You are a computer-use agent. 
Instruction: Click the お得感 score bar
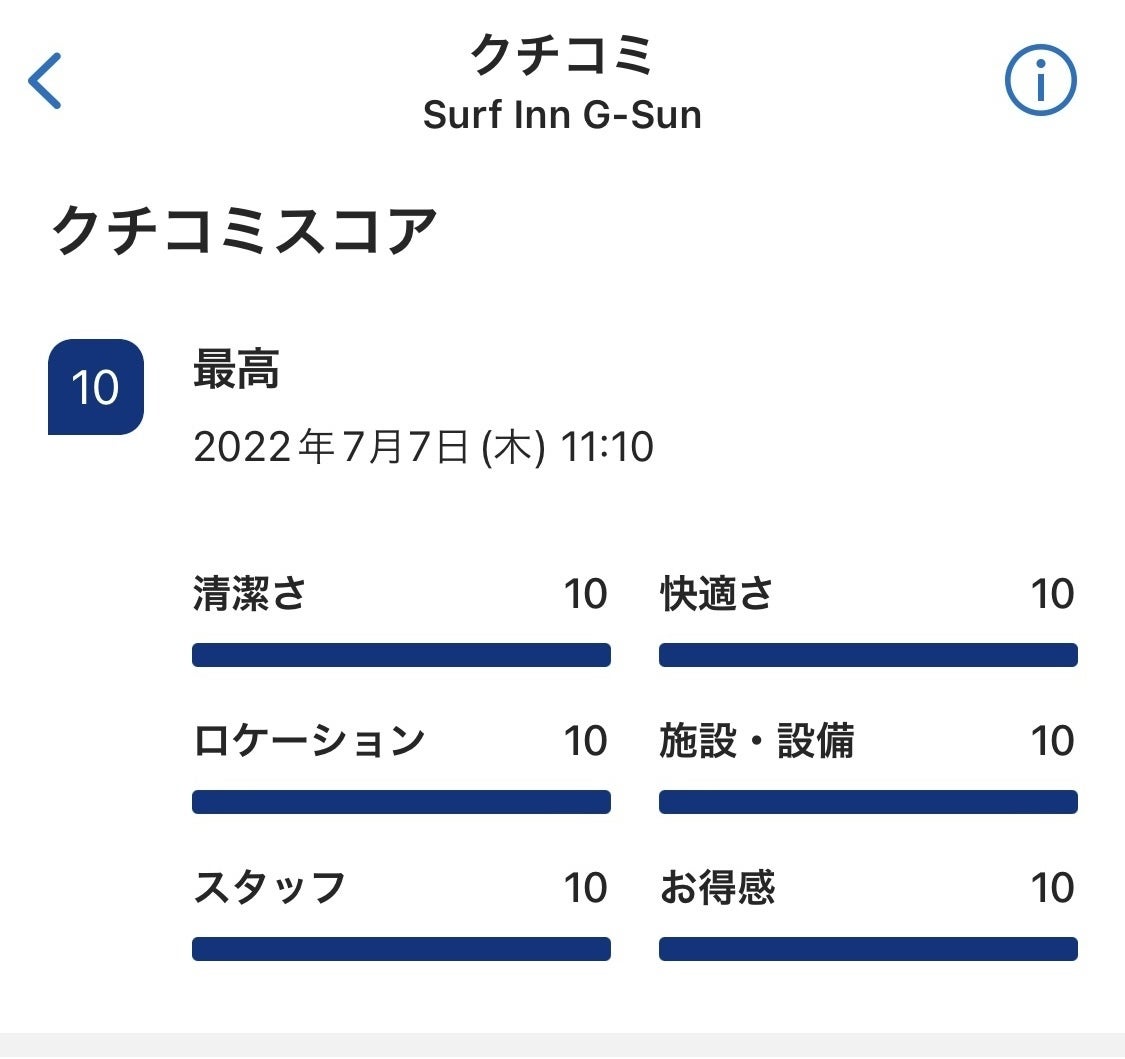coord(868,949)
